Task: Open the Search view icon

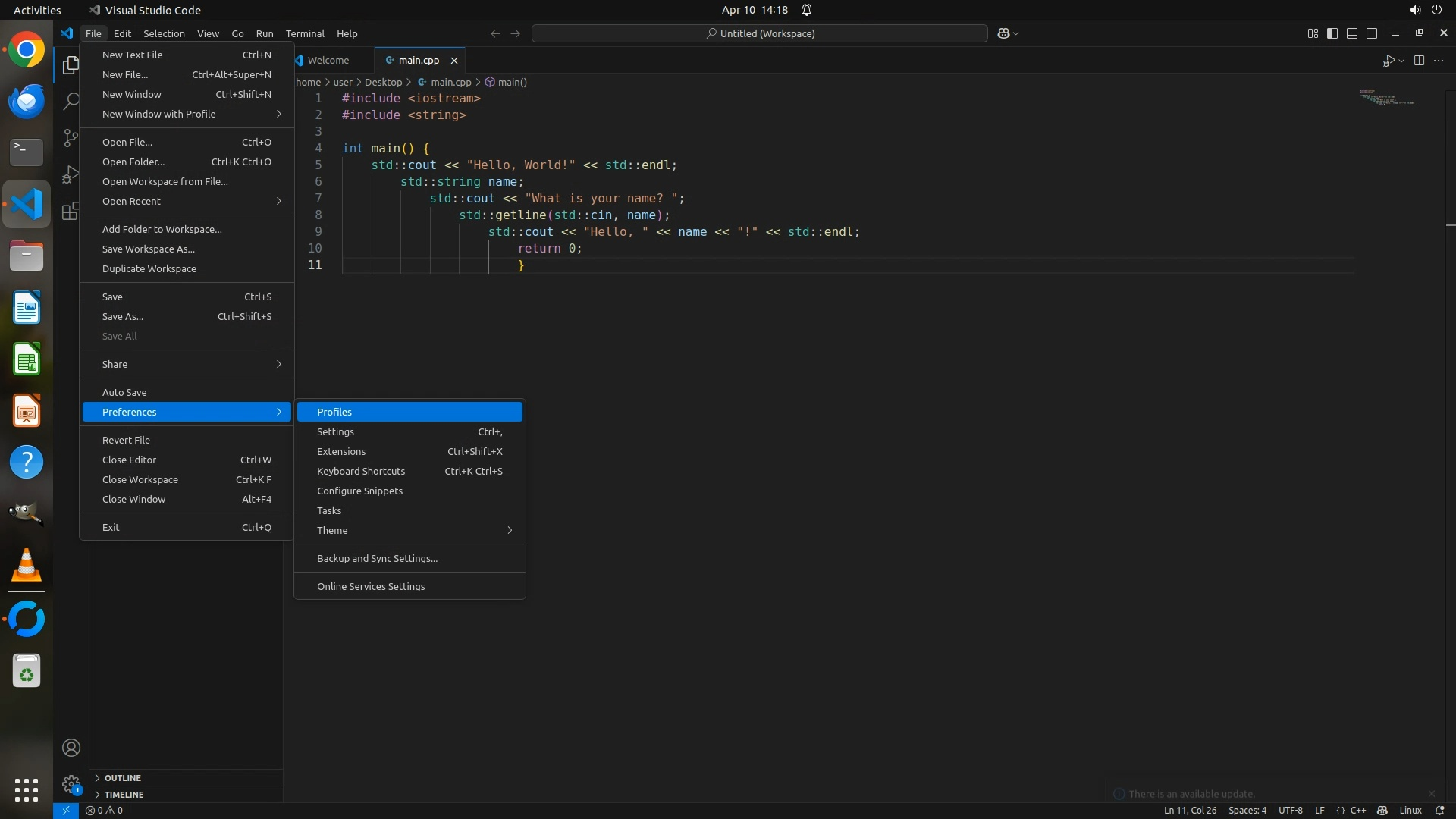Action: pos(71,102)
